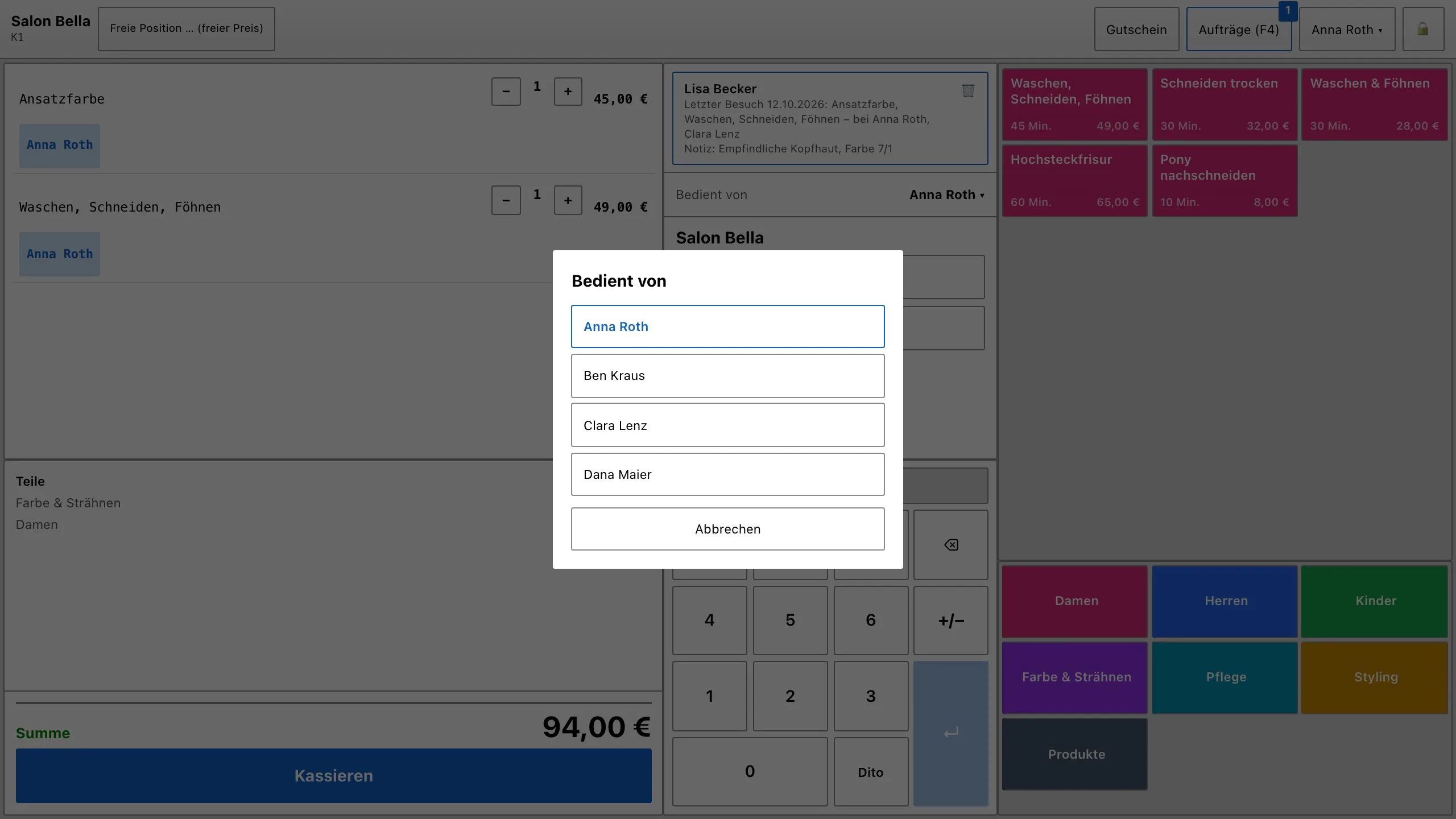The width and height of the screenshot is (1456, 819).
Task: Increase Ansatzfarbe quantity with plus
Action: click(x=568, y=92)
